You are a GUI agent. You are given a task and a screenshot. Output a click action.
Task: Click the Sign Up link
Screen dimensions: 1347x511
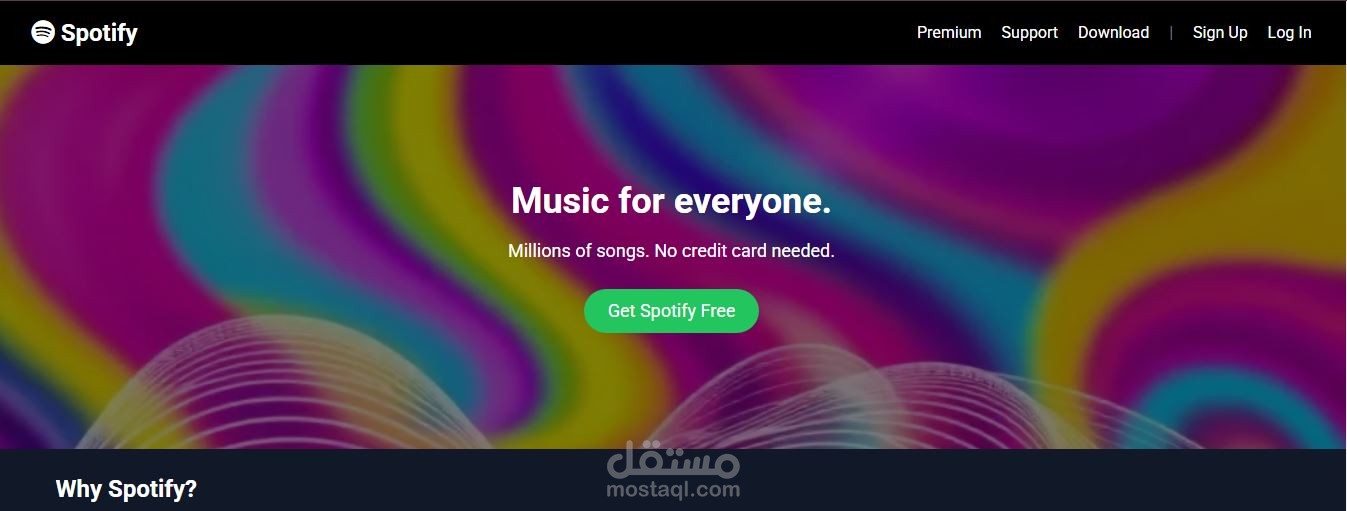point(1220,32)
